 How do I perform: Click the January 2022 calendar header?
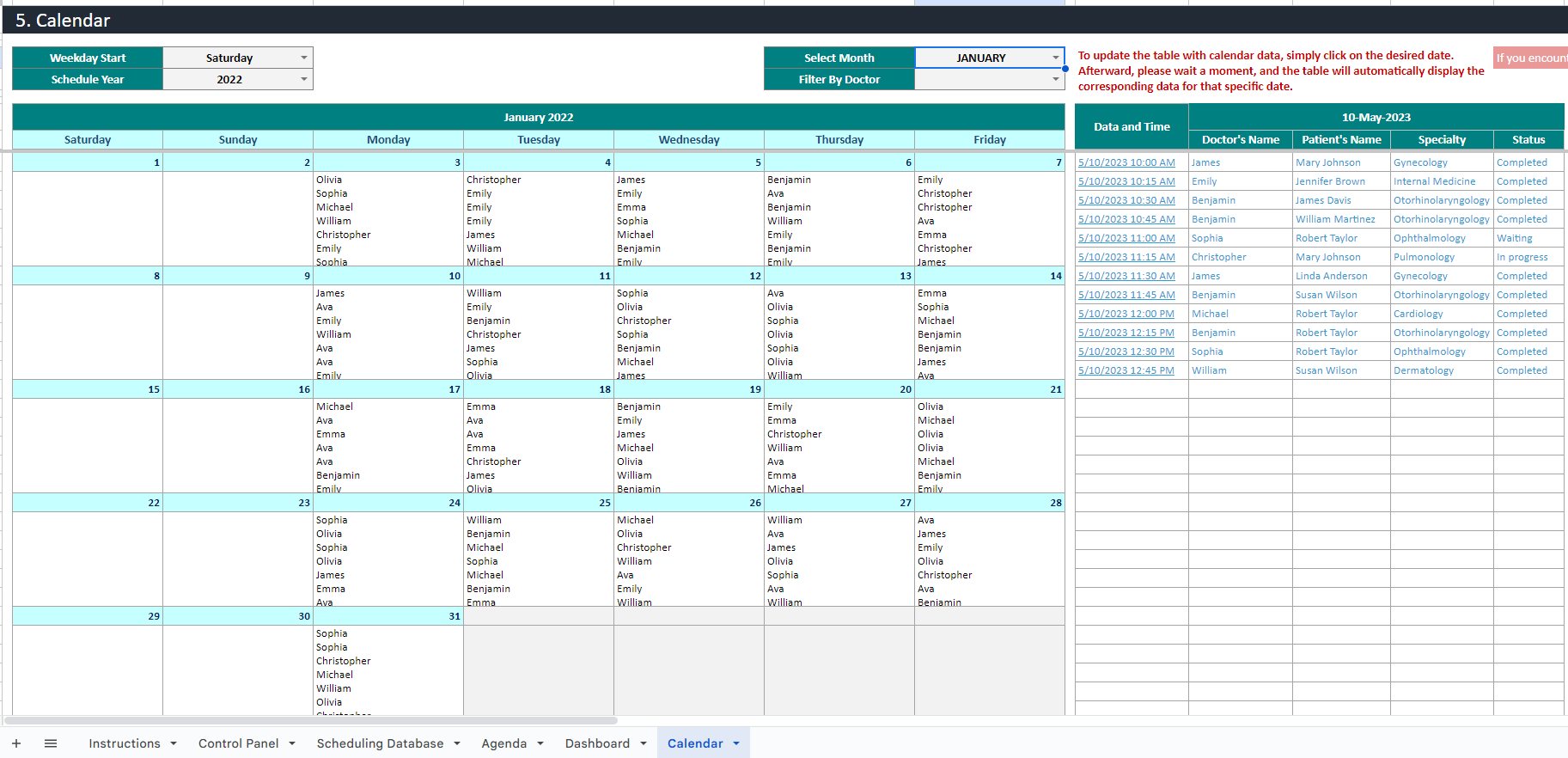coord(539,117)
